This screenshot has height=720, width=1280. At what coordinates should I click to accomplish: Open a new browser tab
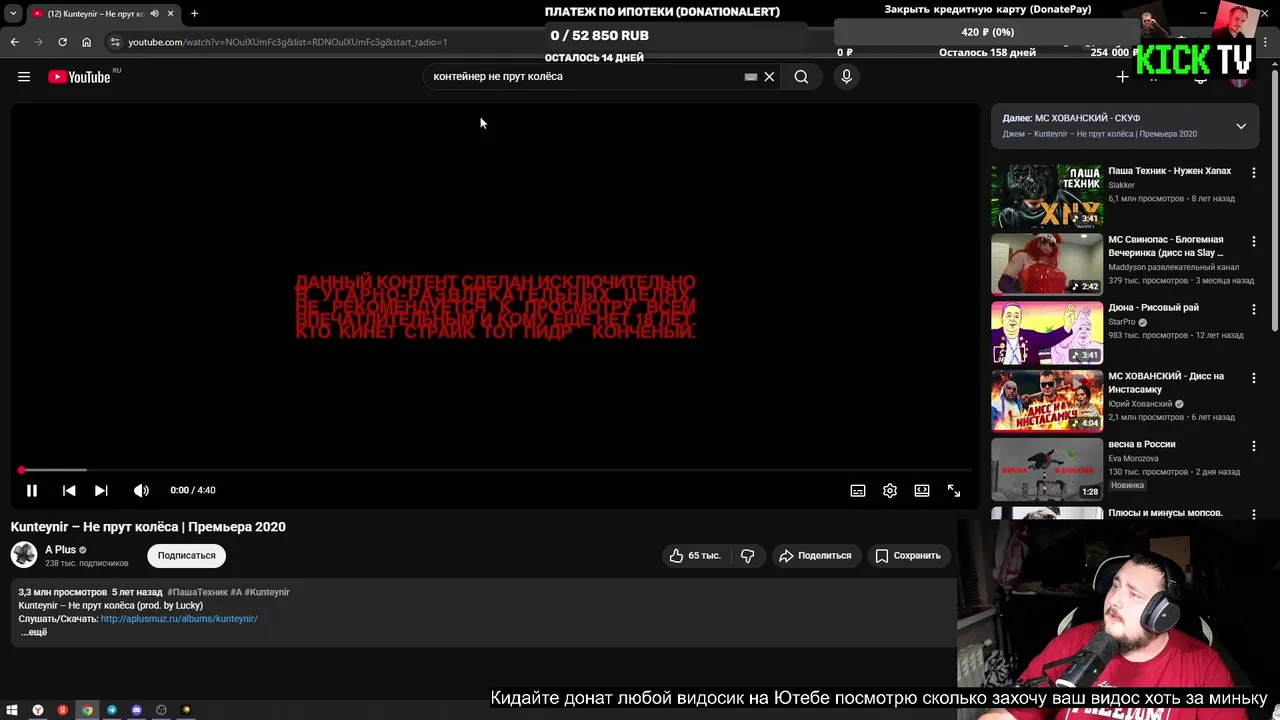[194, 14]
